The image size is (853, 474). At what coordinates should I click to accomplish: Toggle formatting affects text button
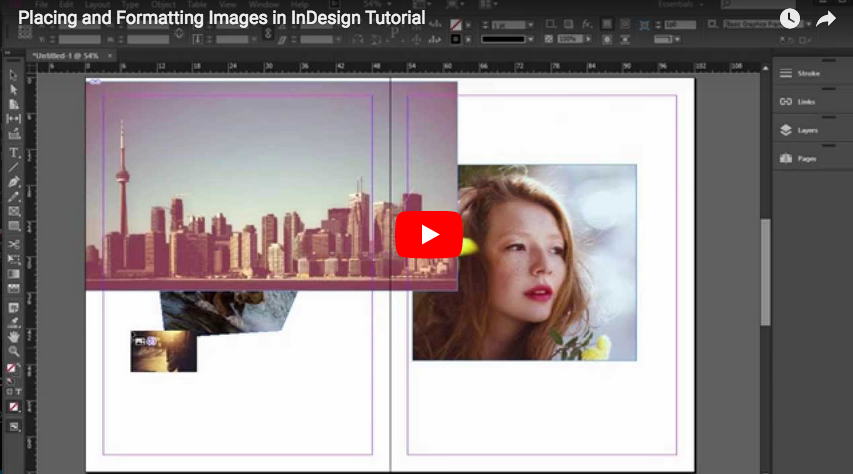click(18, 391)
